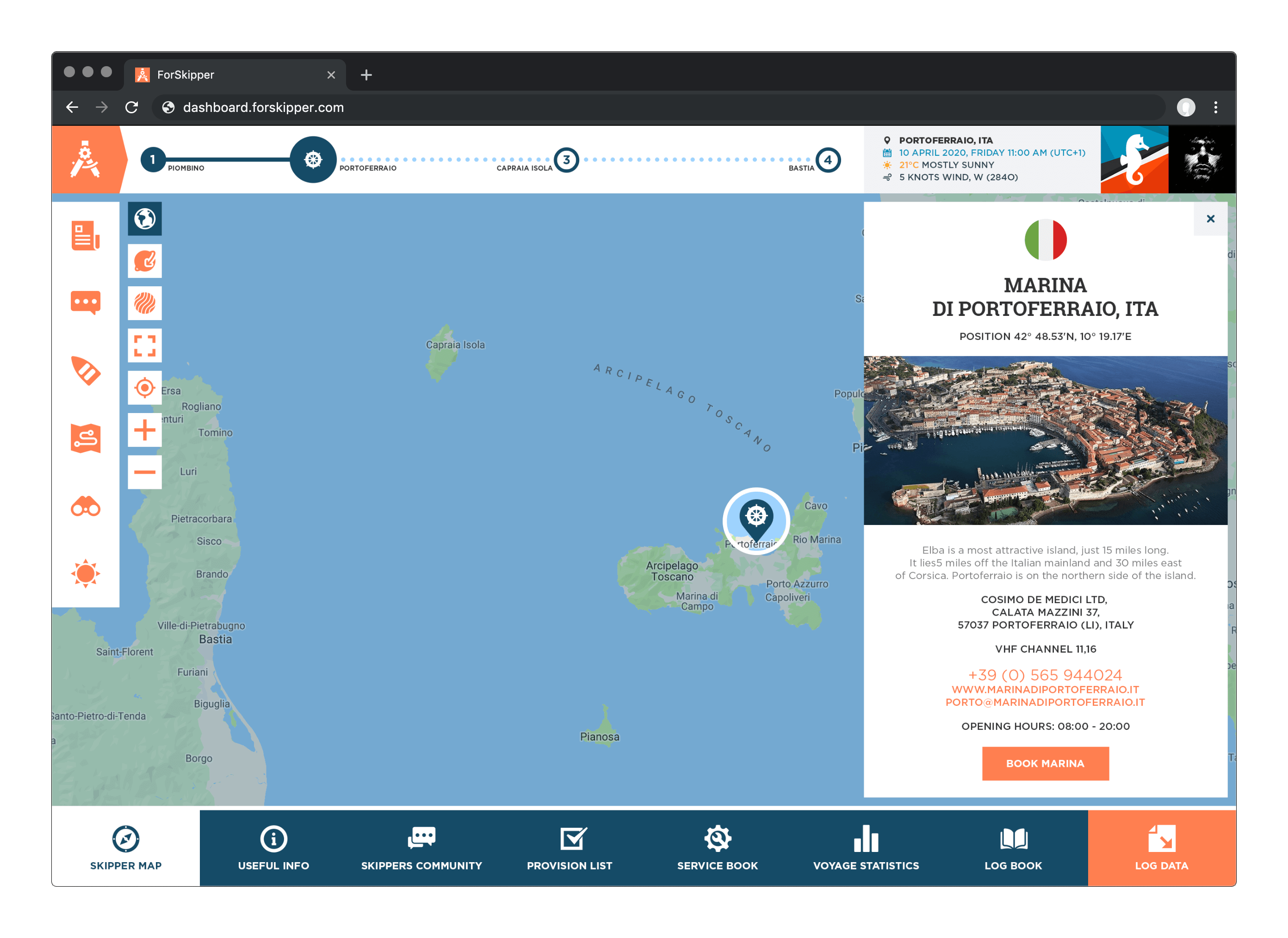Select waypoint 3 Capraia Isola on route

tap(566, 160)
